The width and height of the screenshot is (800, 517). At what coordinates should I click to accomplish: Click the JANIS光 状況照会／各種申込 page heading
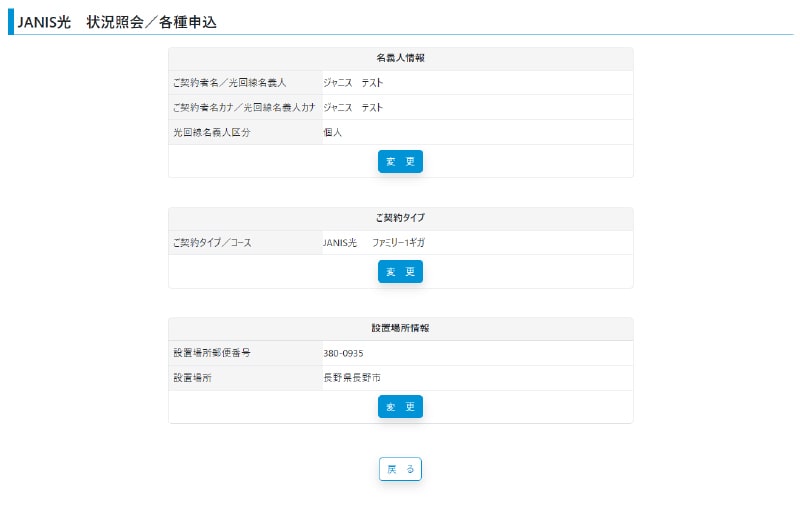(x=118, y=21)
